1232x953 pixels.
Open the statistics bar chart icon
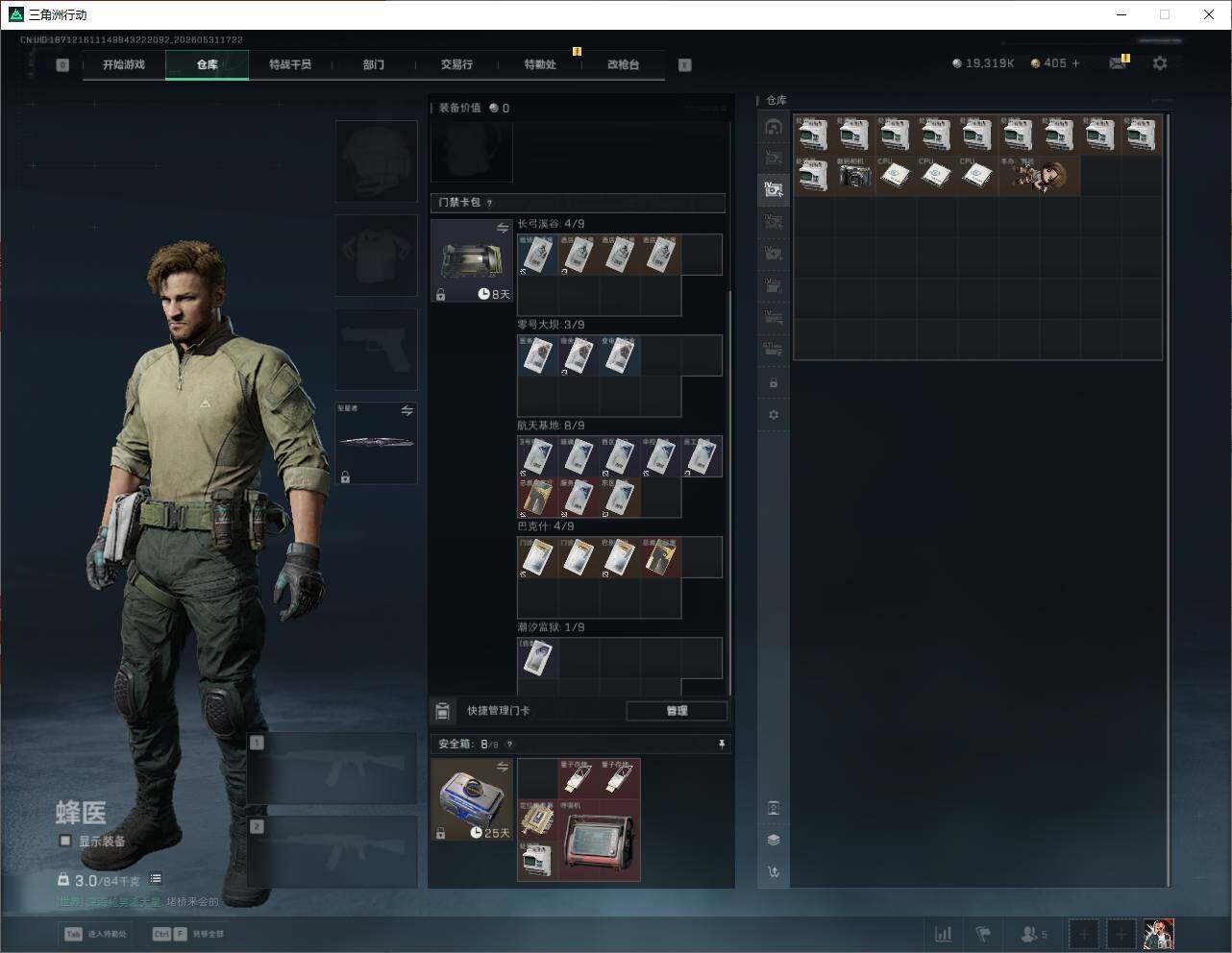[x=944, y=934]
